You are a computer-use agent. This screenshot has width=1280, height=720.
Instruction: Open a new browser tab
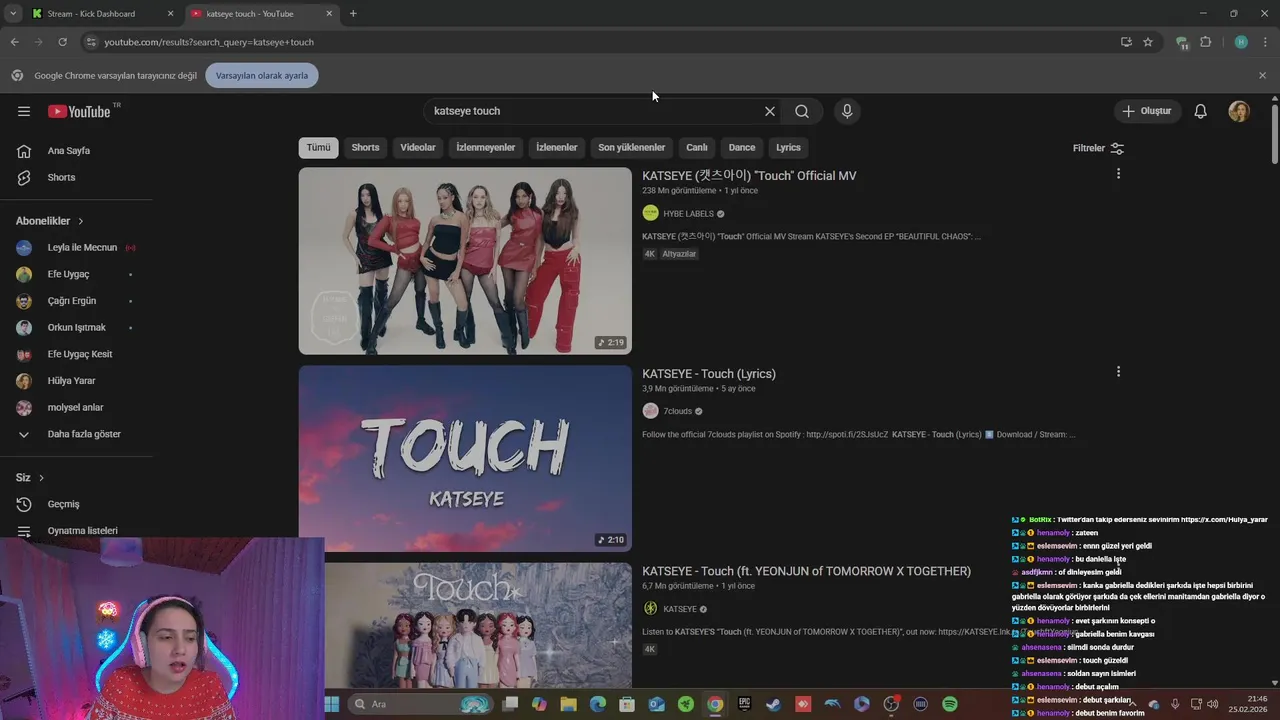click(x=353, y=13)
